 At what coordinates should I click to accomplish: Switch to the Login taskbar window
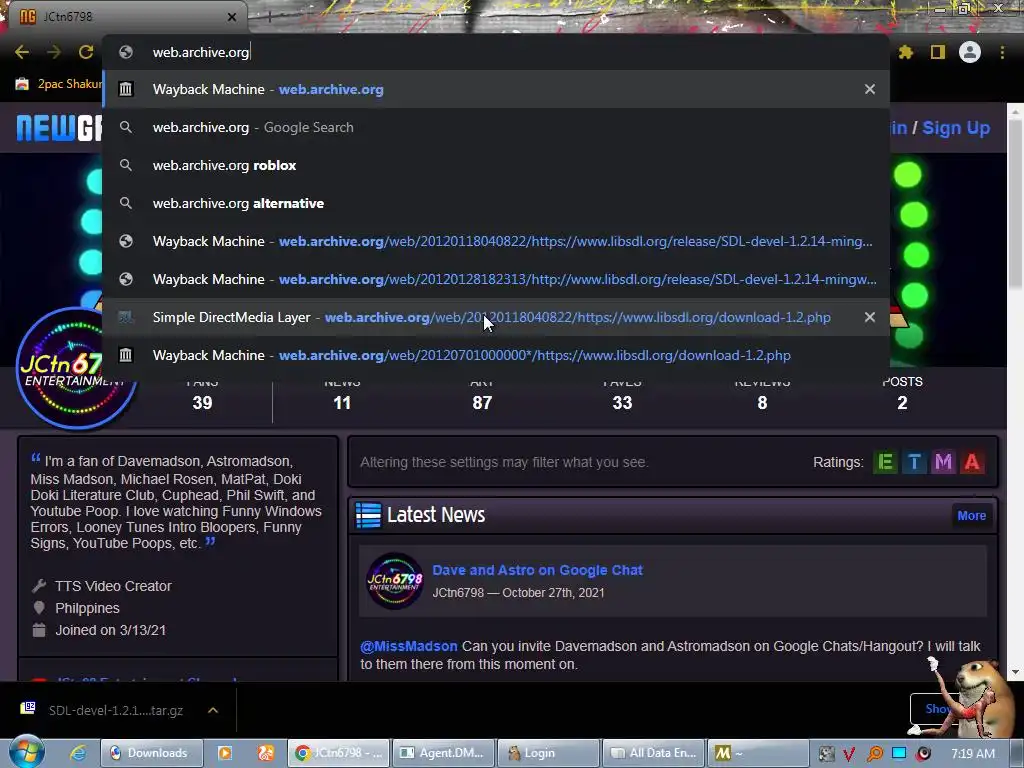[548, 754]
